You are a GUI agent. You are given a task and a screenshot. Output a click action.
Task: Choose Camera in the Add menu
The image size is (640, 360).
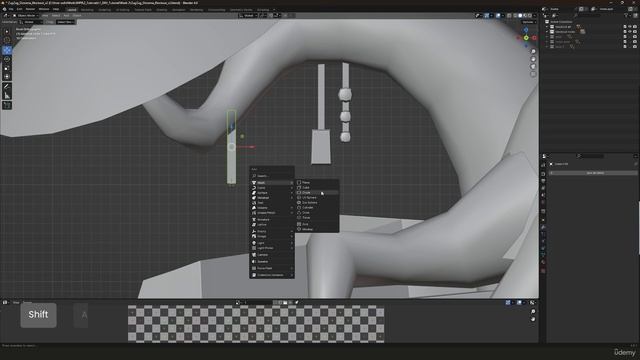tap(272, 255)
